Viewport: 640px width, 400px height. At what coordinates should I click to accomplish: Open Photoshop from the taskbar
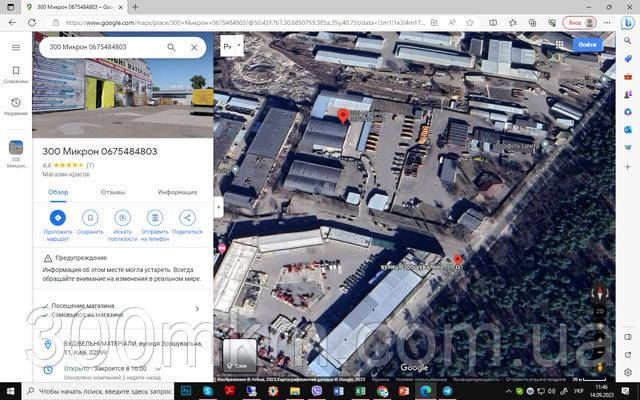186,391
